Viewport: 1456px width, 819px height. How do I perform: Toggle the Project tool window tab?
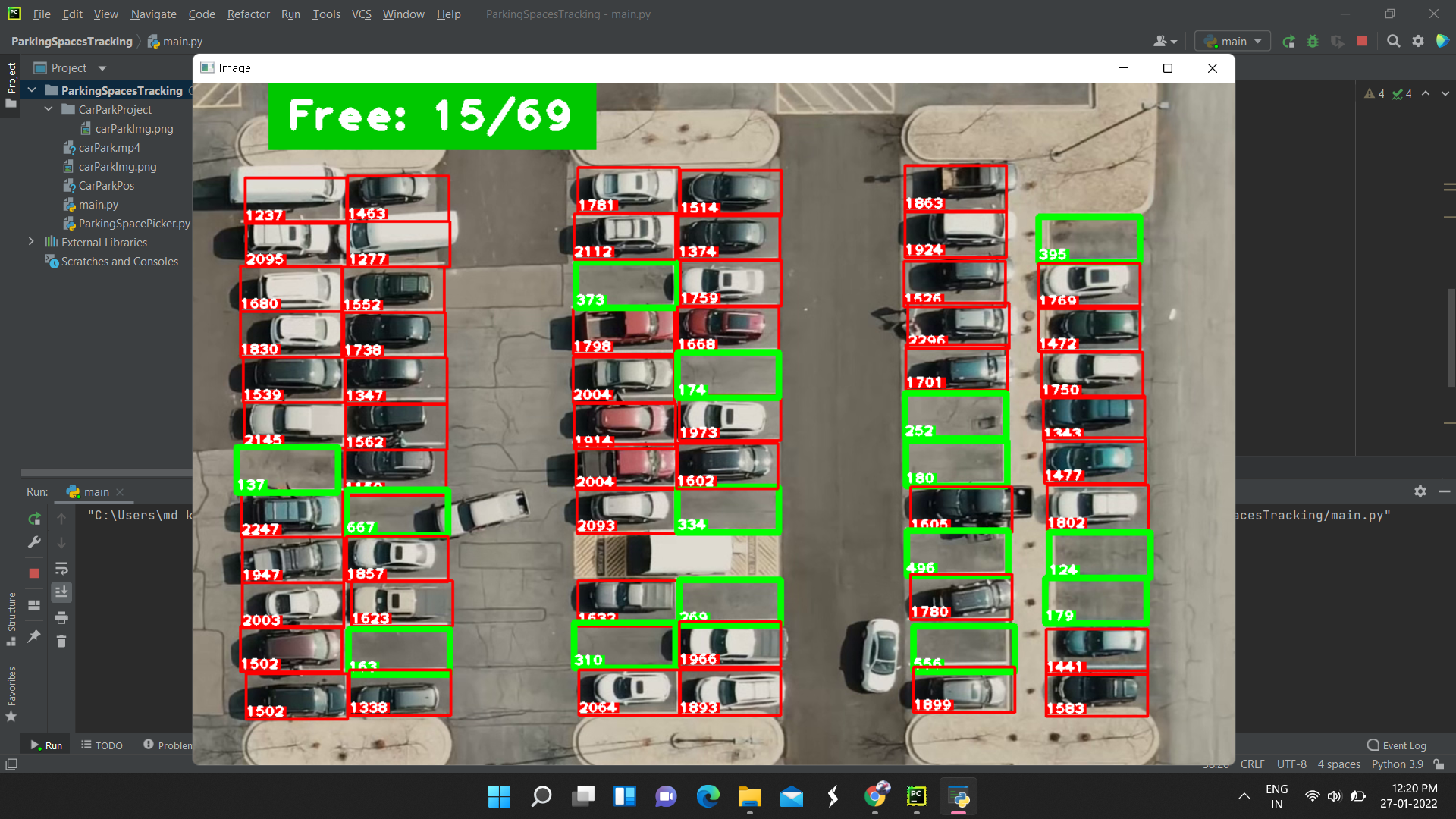tap(11, 85)
